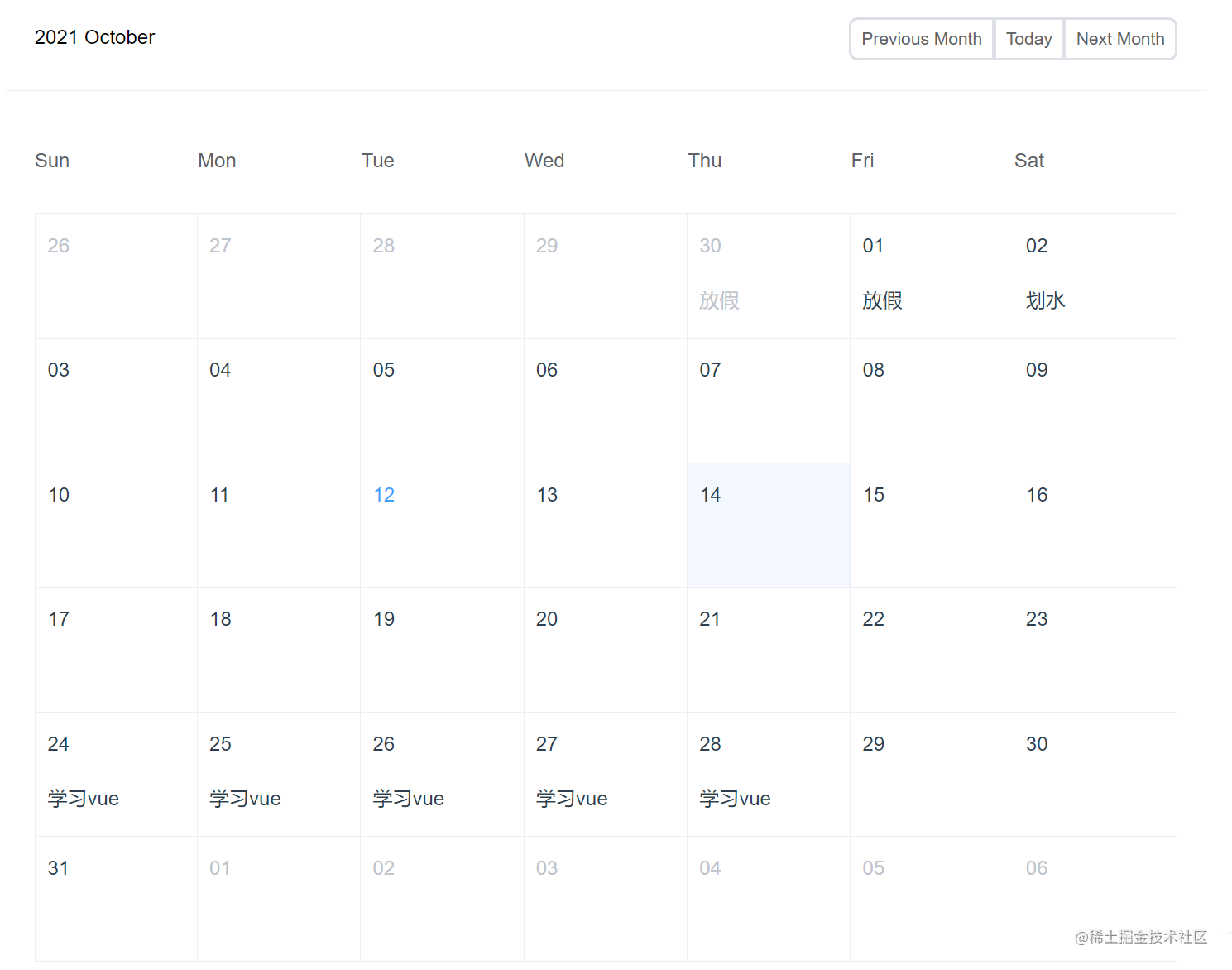Select the highlighted date 14

point(768,525)
